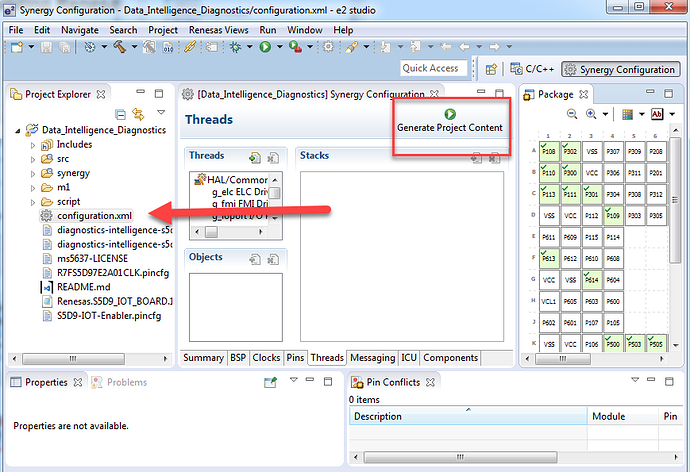Click the Ab pin label icon in Package

(x=657, y=114)
